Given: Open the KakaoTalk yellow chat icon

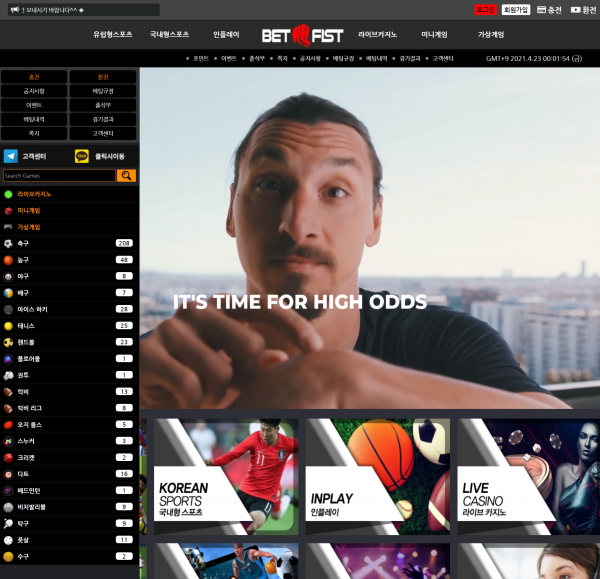Looking at the screenshot, I should [82, 156].
